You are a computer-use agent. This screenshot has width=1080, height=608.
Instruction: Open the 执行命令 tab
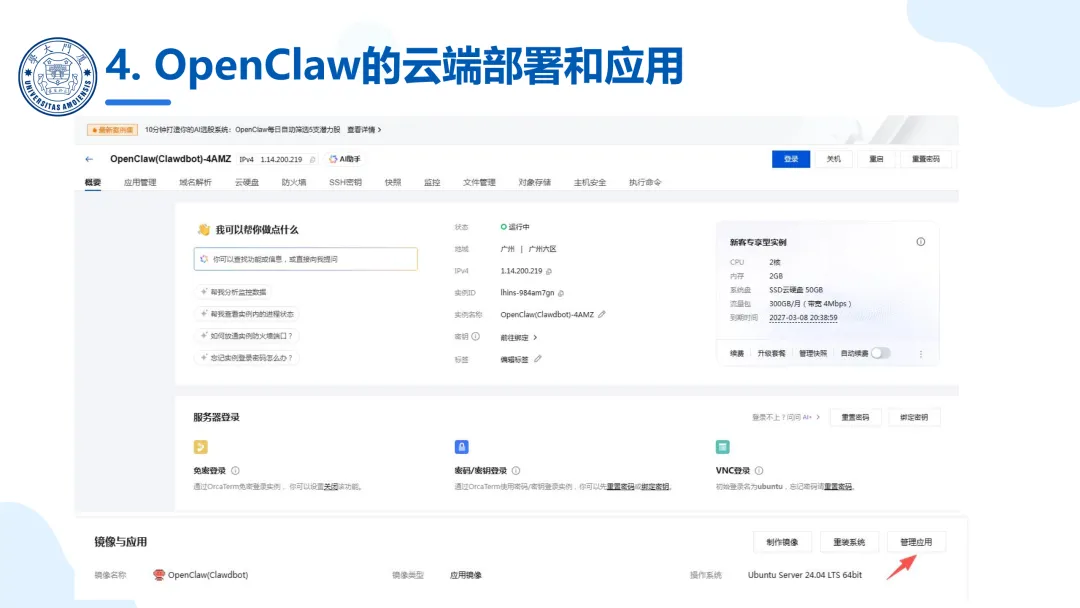point(645,182)
